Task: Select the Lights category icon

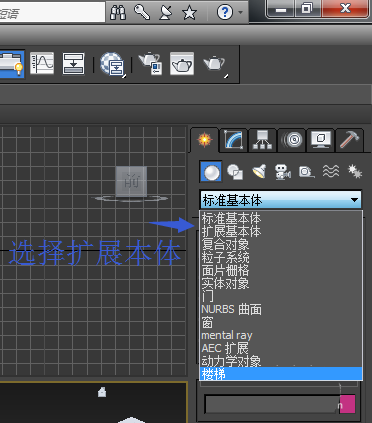Action: click(x=259, y=172)
